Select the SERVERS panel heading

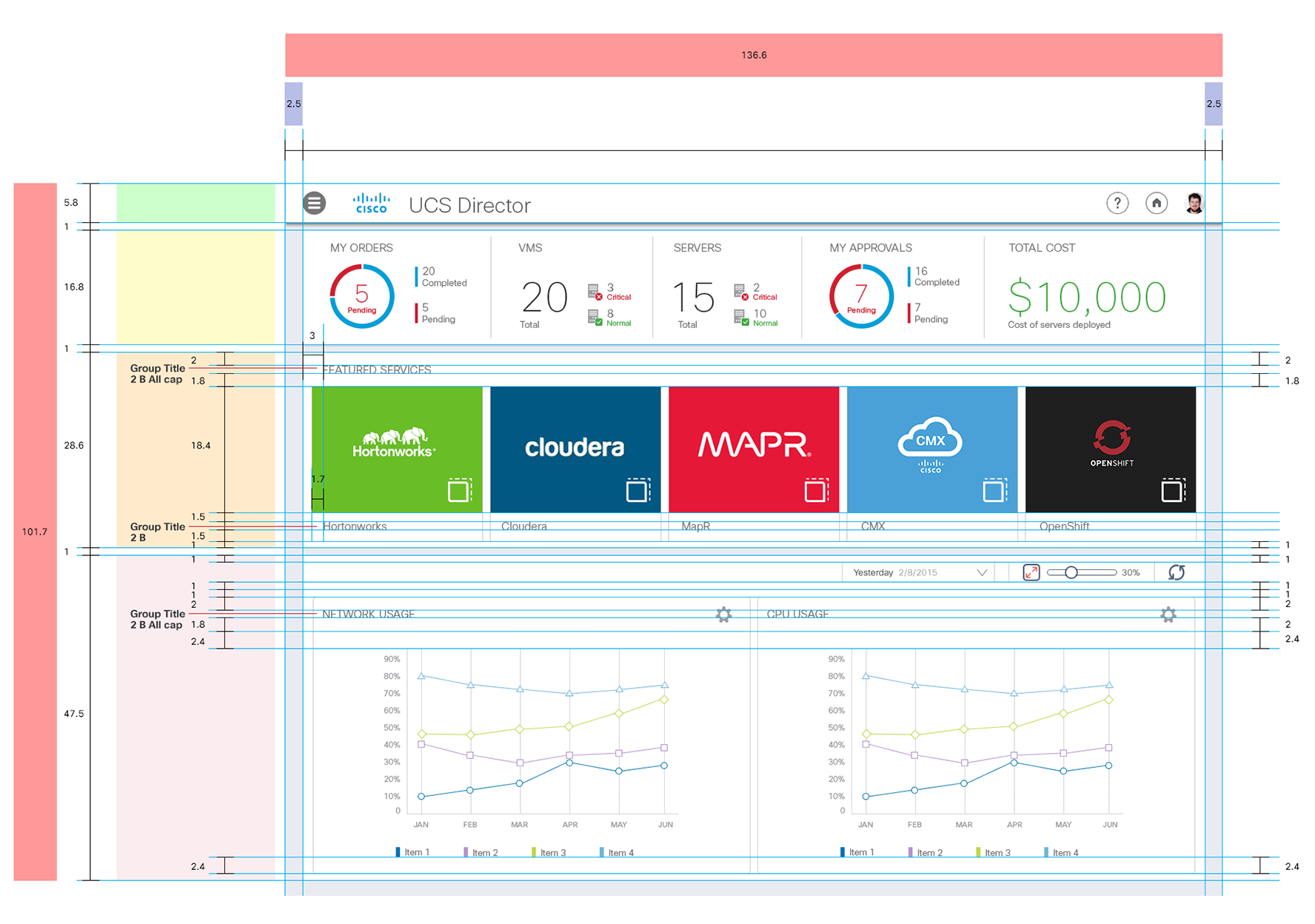(697, 248)
